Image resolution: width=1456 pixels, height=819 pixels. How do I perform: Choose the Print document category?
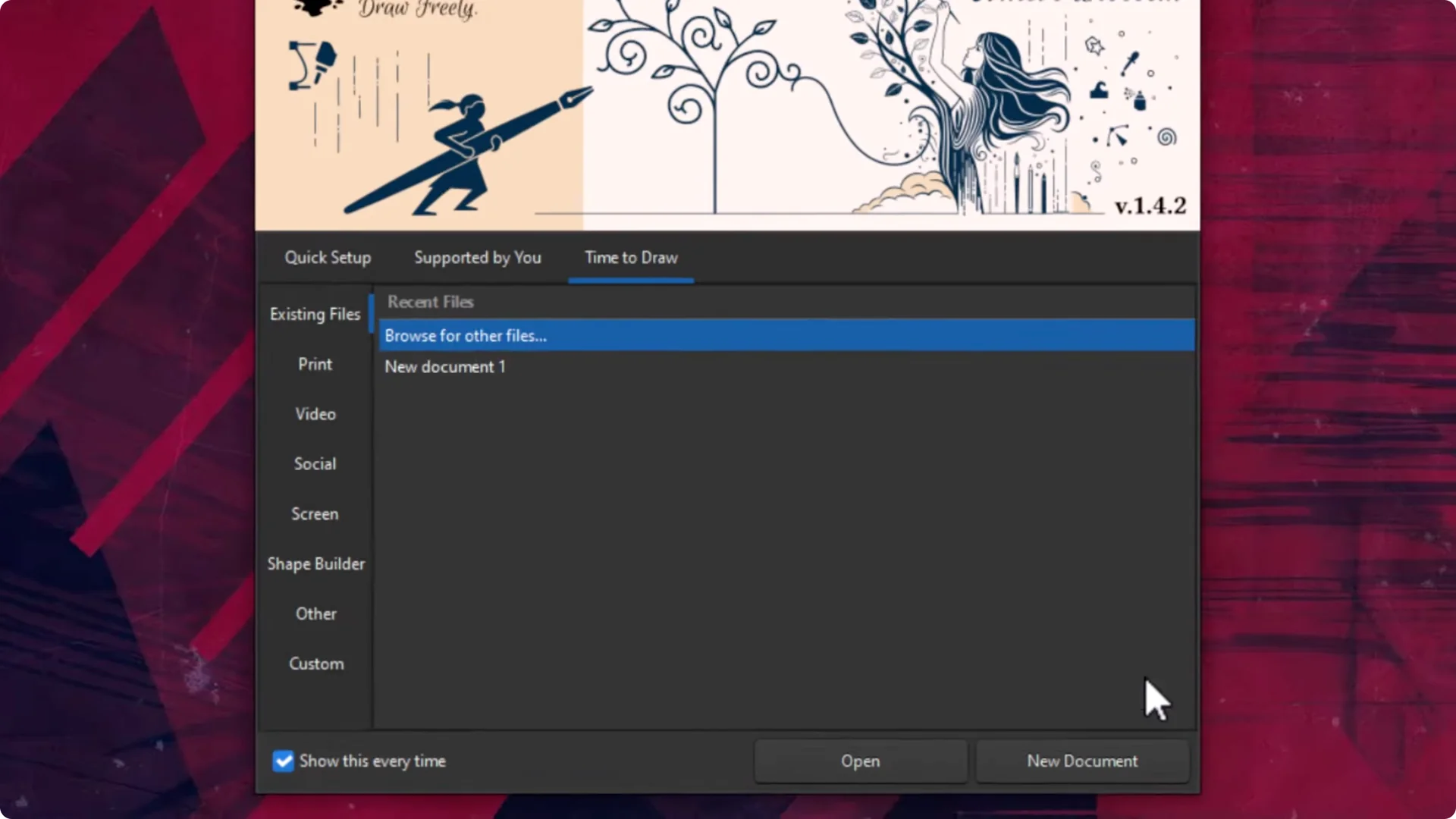coord(315,364)
